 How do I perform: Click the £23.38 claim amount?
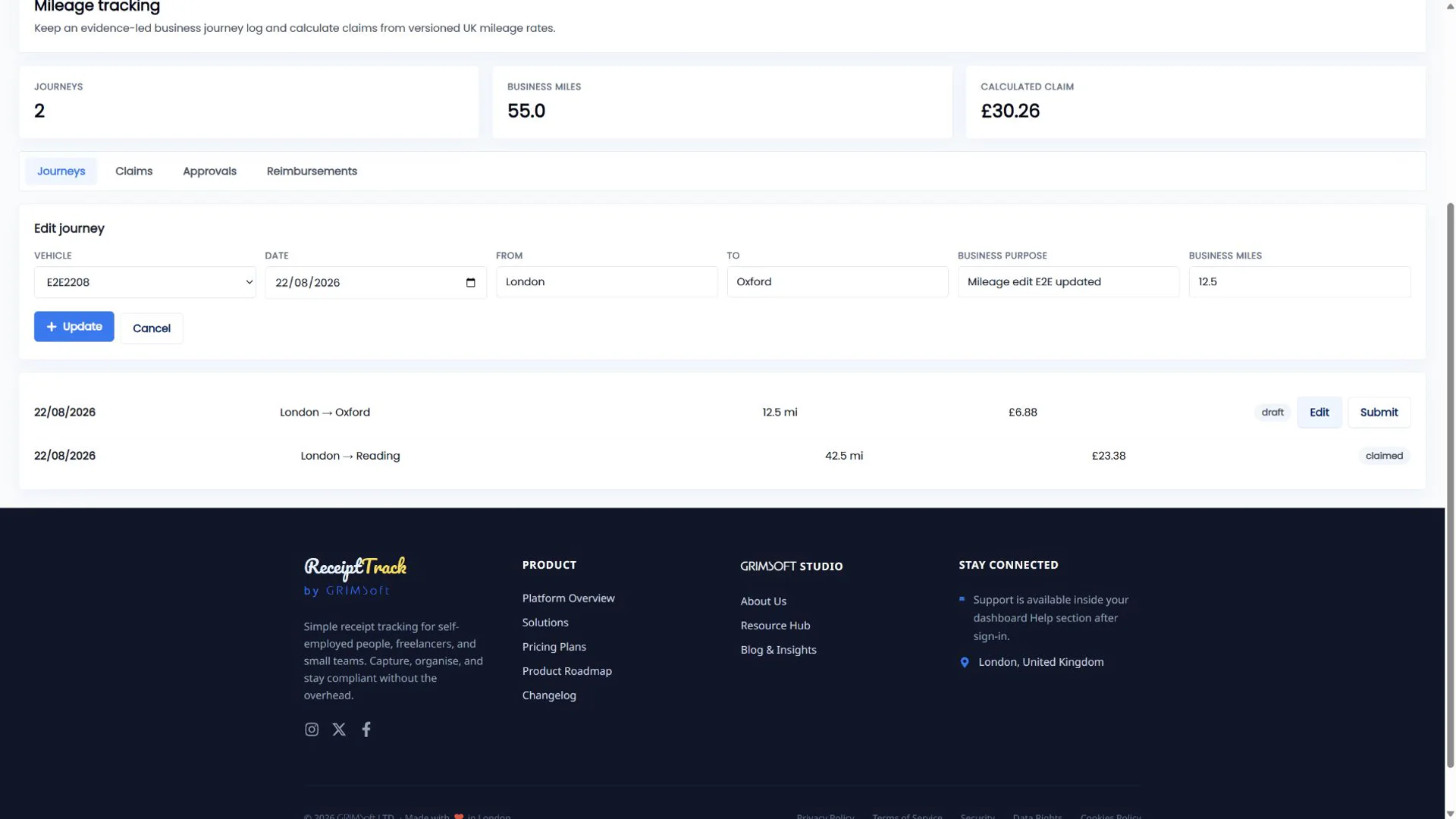tap(1108, 456)
